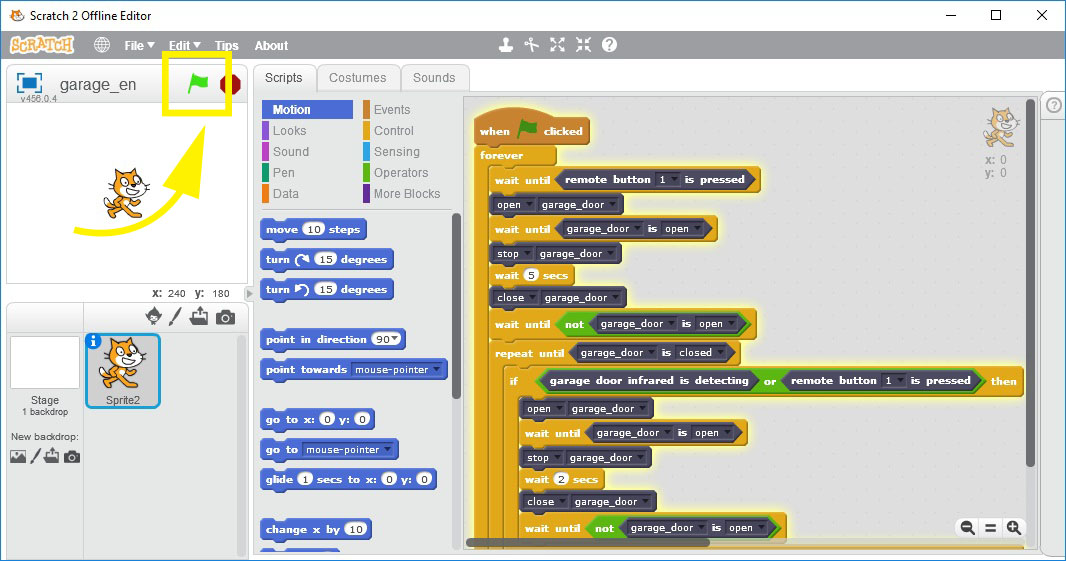Click the Grow sprite tool
1066x561 pixels.
(x=558, y=45)
